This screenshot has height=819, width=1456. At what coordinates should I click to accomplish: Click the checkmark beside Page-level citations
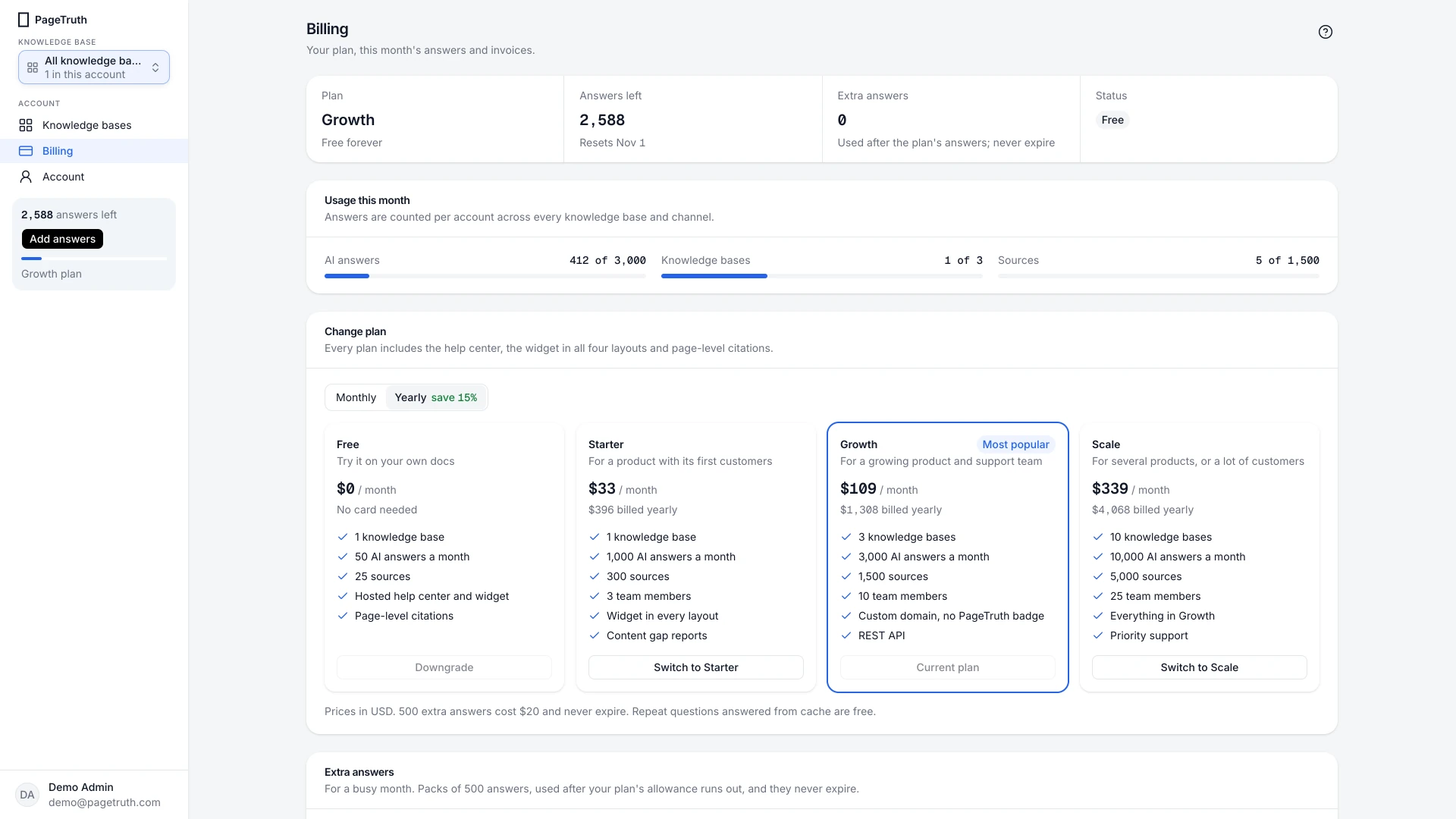[343, 616]
